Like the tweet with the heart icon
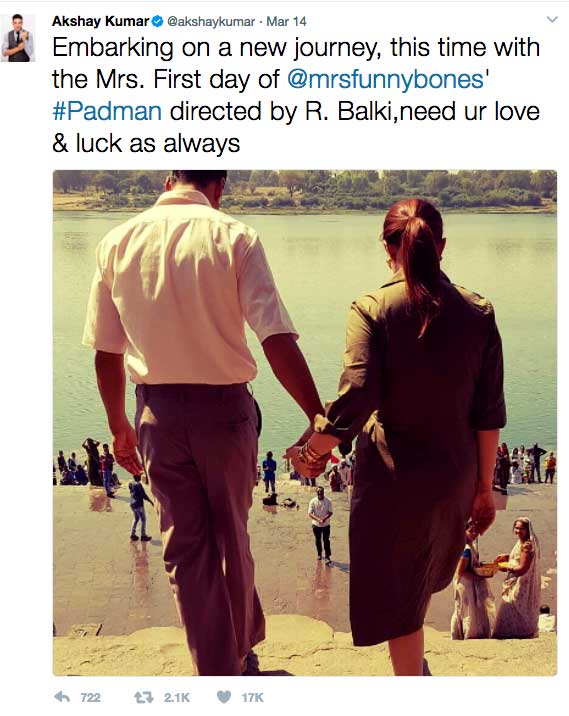This screenshot has width=569, height=716. click(224, 697)
